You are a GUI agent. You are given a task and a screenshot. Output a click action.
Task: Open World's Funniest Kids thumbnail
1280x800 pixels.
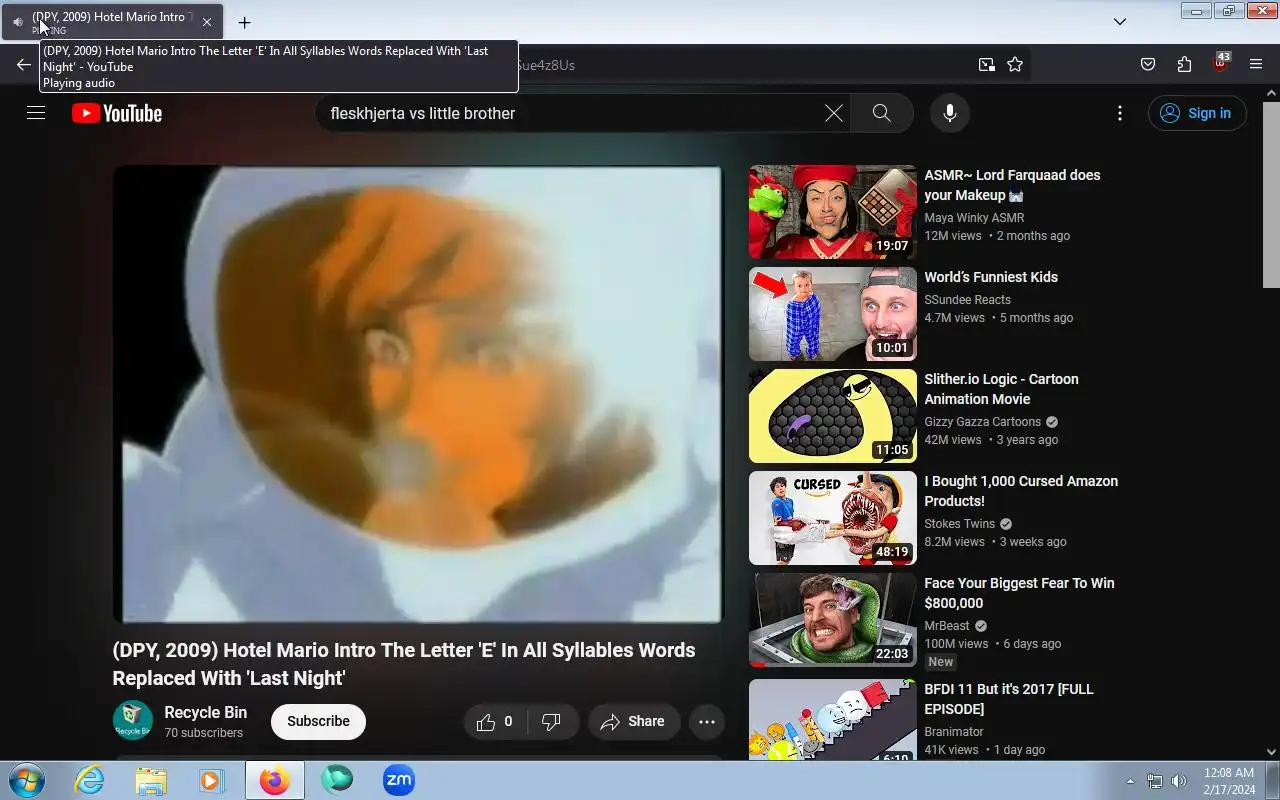coord(832,314)
